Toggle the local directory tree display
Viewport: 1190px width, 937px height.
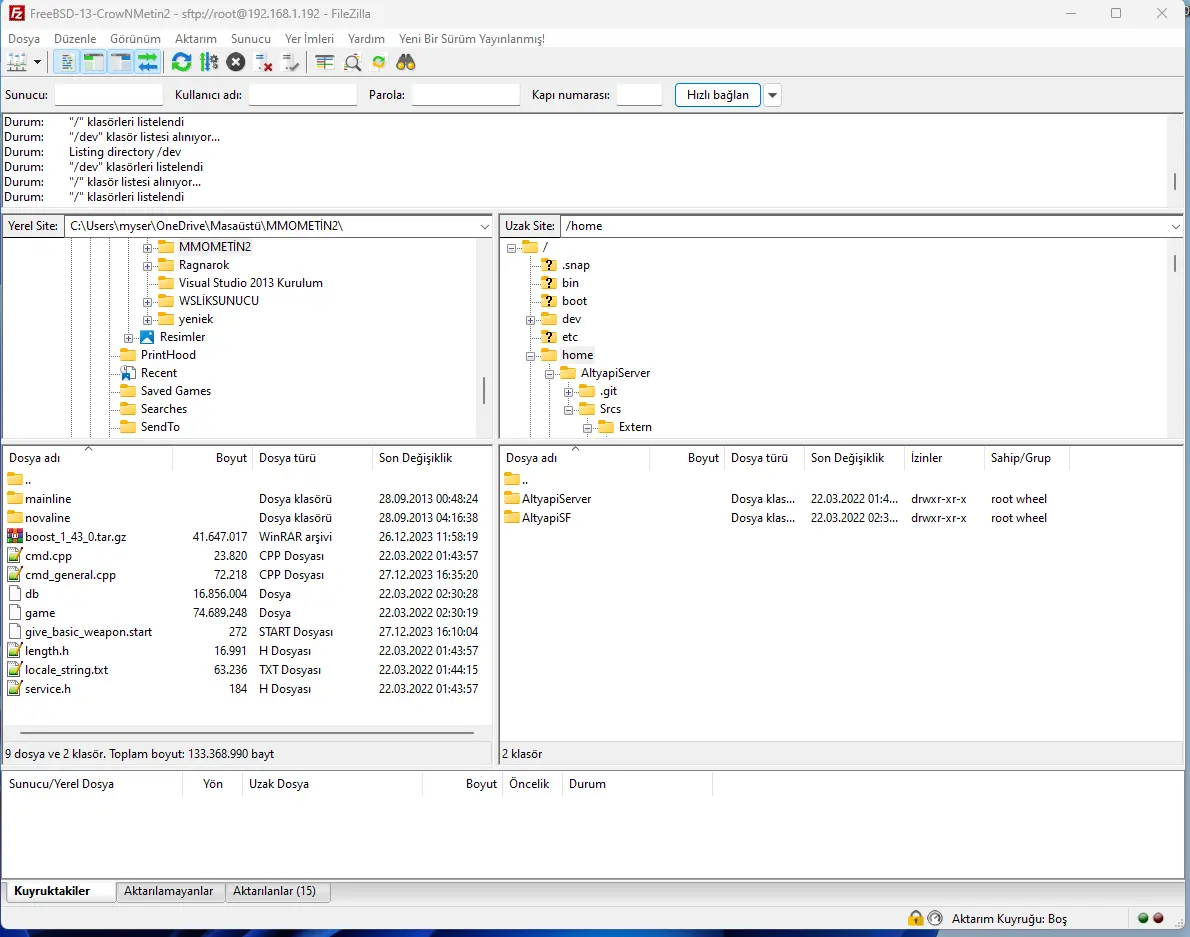(x=94, y=62)
